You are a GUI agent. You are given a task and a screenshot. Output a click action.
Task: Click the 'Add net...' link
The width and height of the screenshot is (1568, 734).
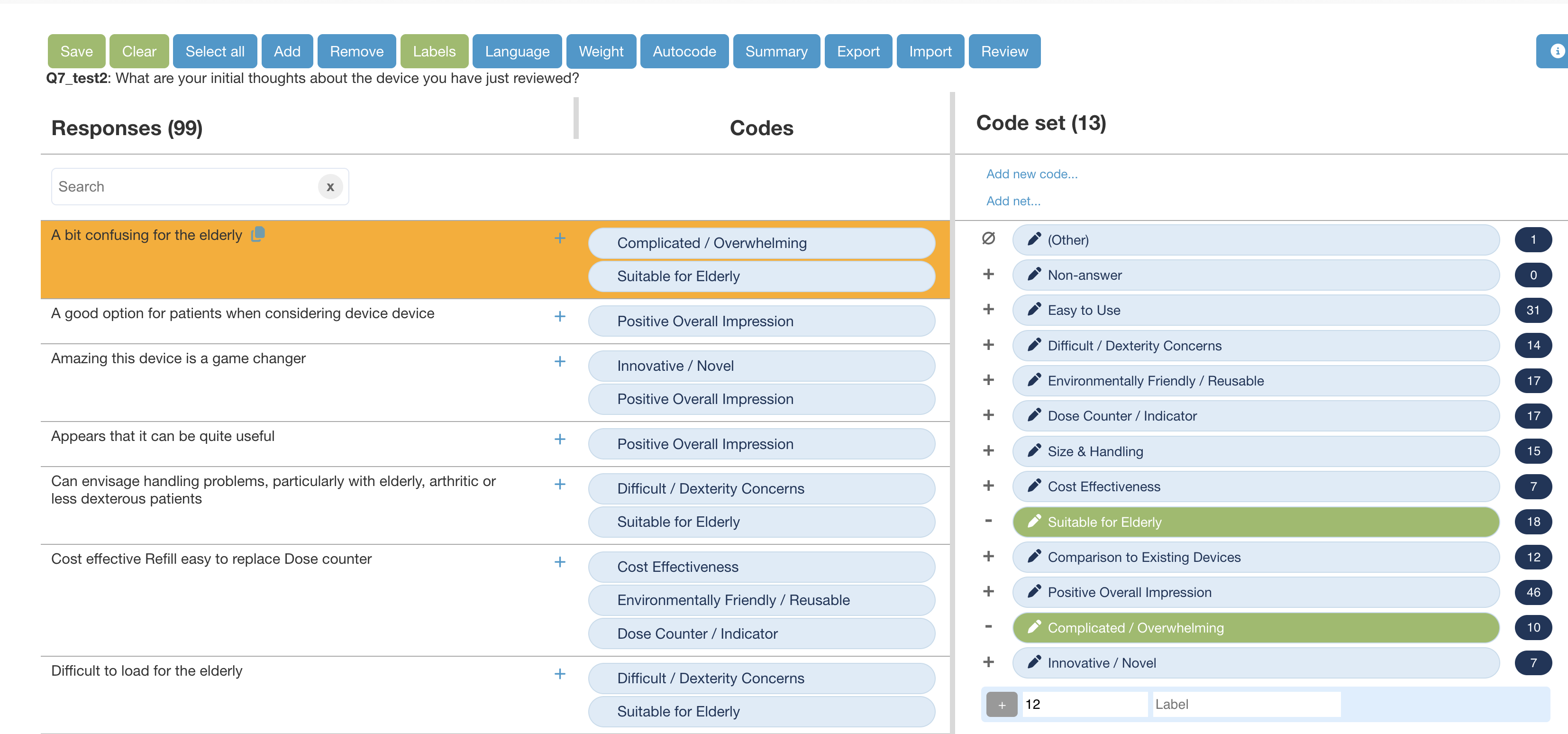coord(1013,201)
